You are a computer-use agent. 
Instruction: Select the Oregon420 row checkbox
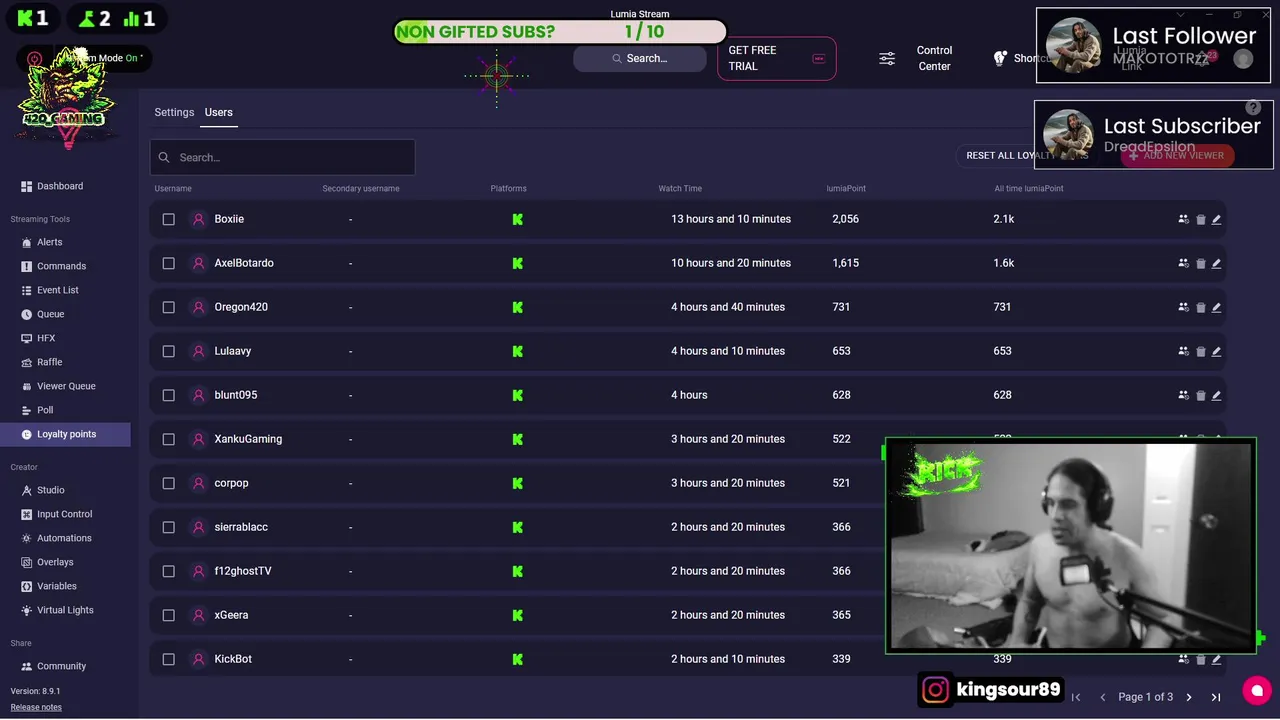(x=168, y=307)
